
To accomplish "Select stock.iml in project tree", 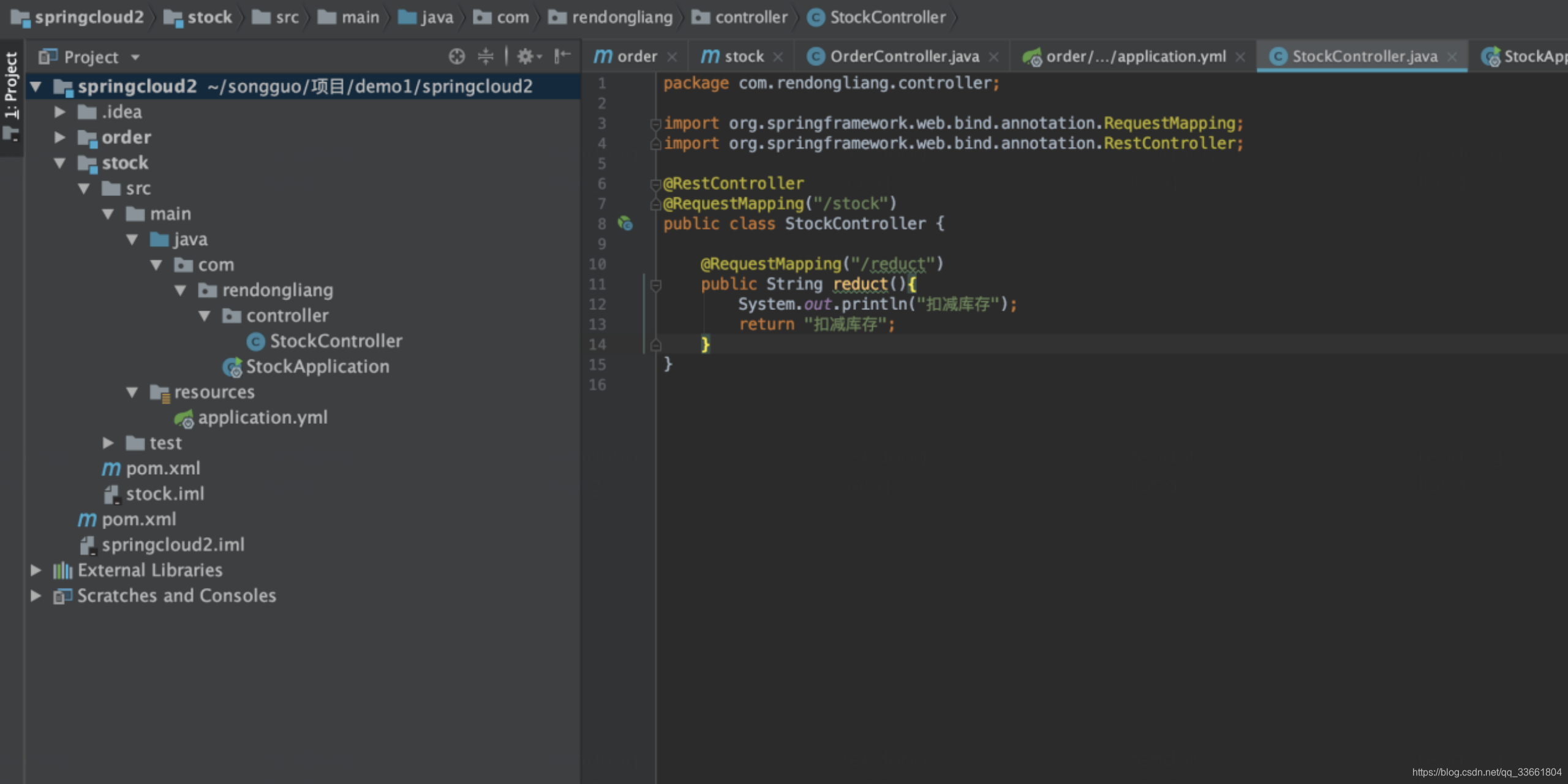I will coord(165,494).
